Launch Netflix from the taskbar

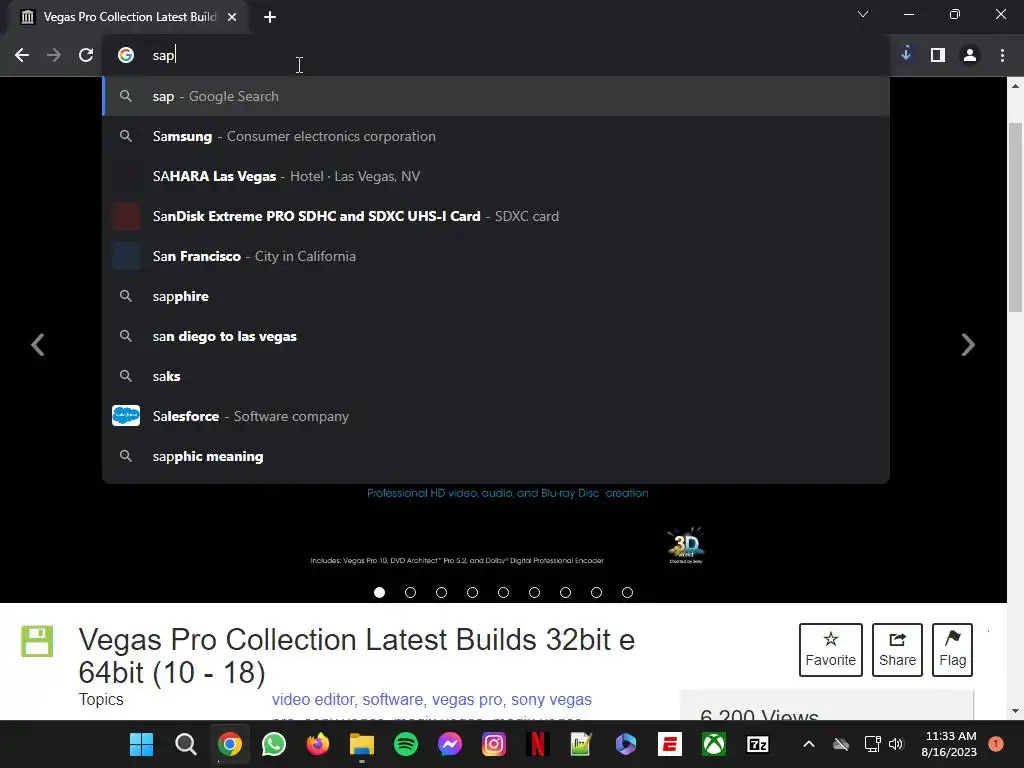click(x=537, y=744)
